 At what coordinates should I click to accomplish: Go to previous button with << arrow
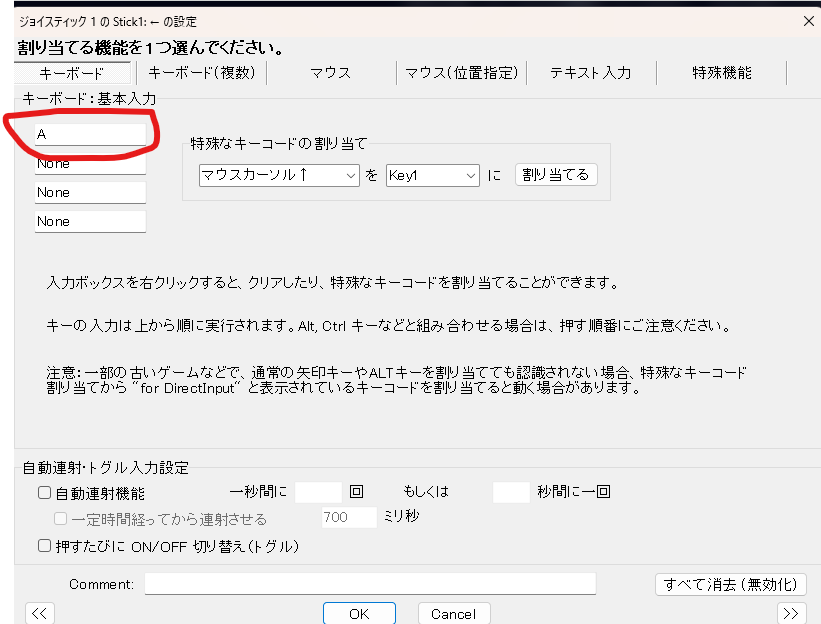(x=40, y=613)
